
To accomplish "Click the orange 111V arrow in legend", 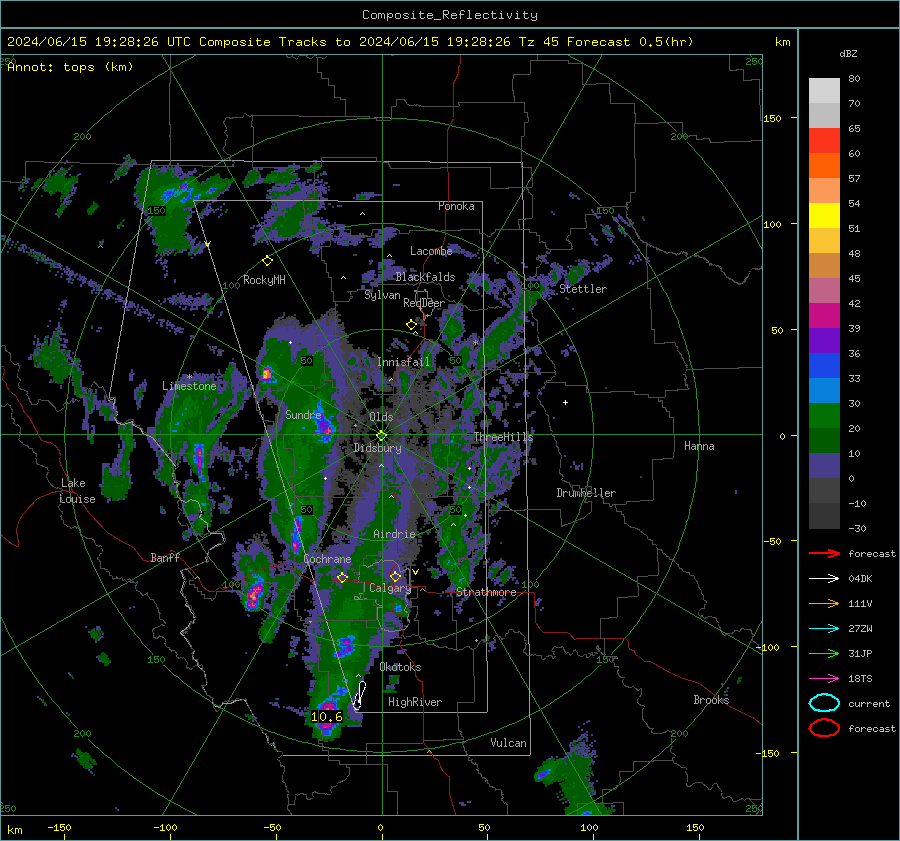I will coord(824,603).
